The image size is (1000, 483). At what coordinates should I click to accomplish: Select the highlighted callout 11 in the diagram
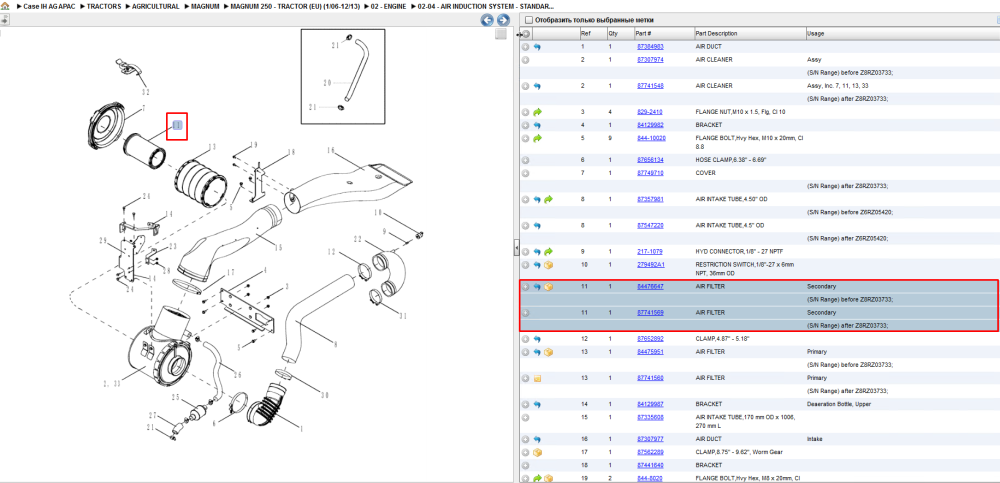coord(177,126)
